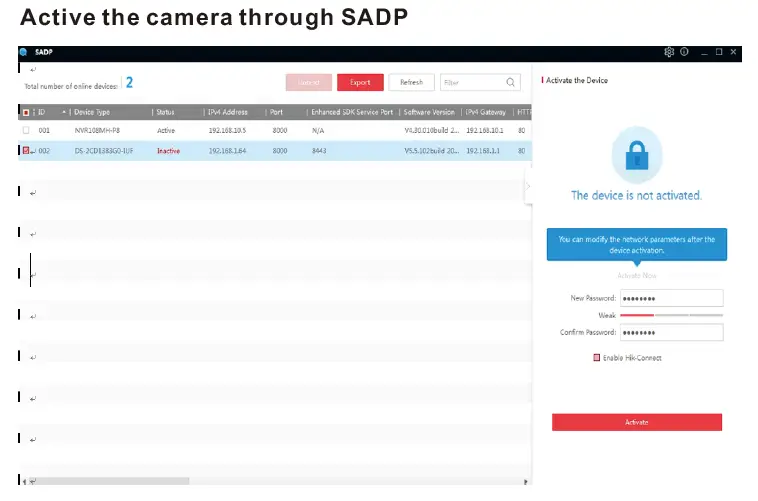Viewport: 758px width, 501px height.
Task: Click the N/A SDK port value
Action: click(318, 131)
